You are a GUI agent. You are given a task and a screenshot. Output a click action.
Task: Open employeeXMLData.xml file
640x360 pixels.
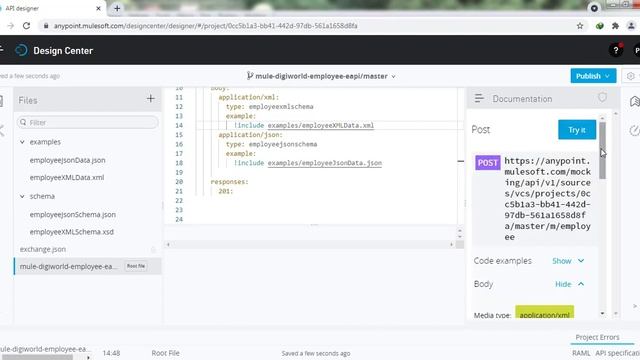tap(67, 178)
